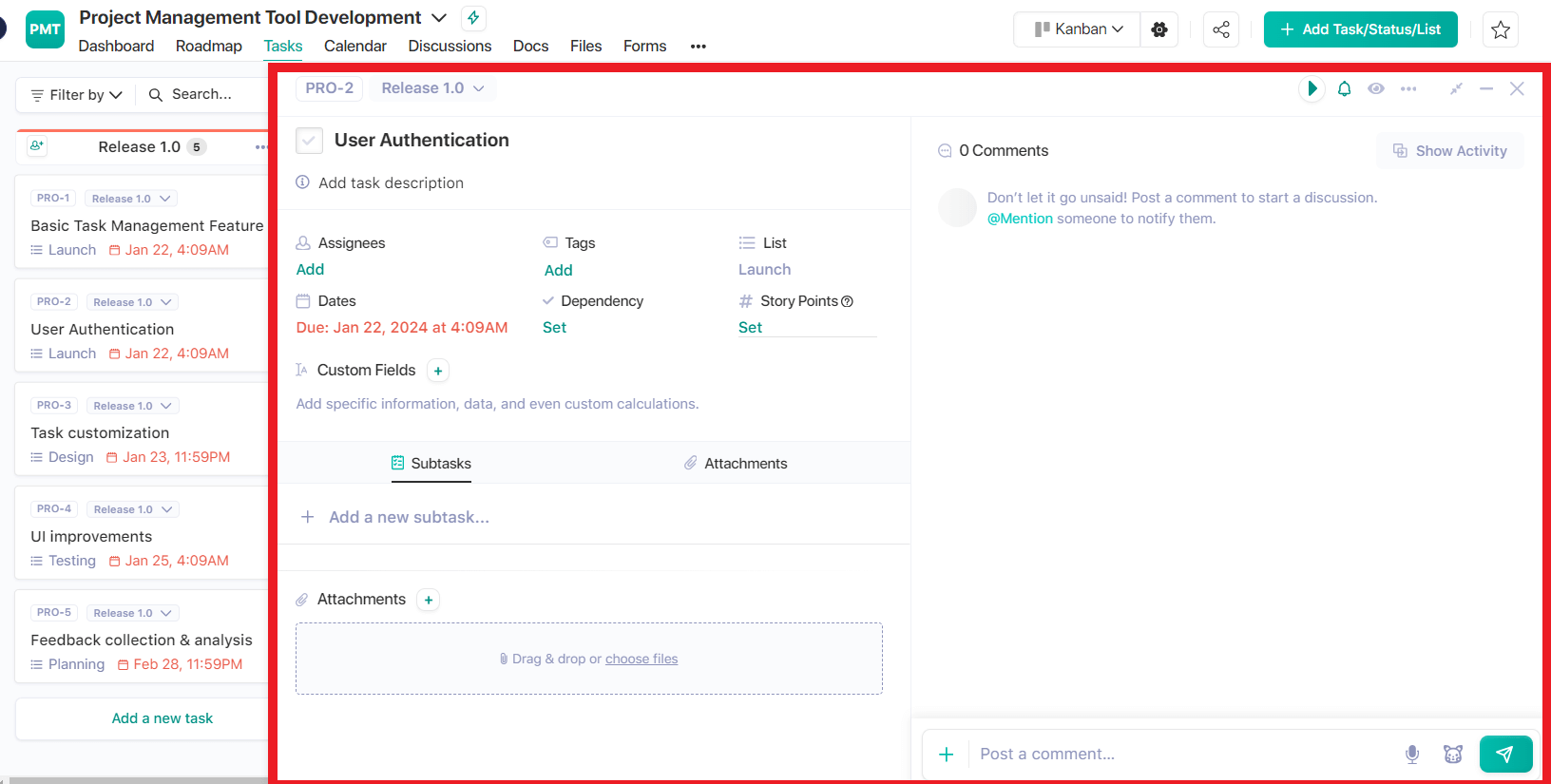Click plus next to Attachments heading

click(x=429, y=600)
